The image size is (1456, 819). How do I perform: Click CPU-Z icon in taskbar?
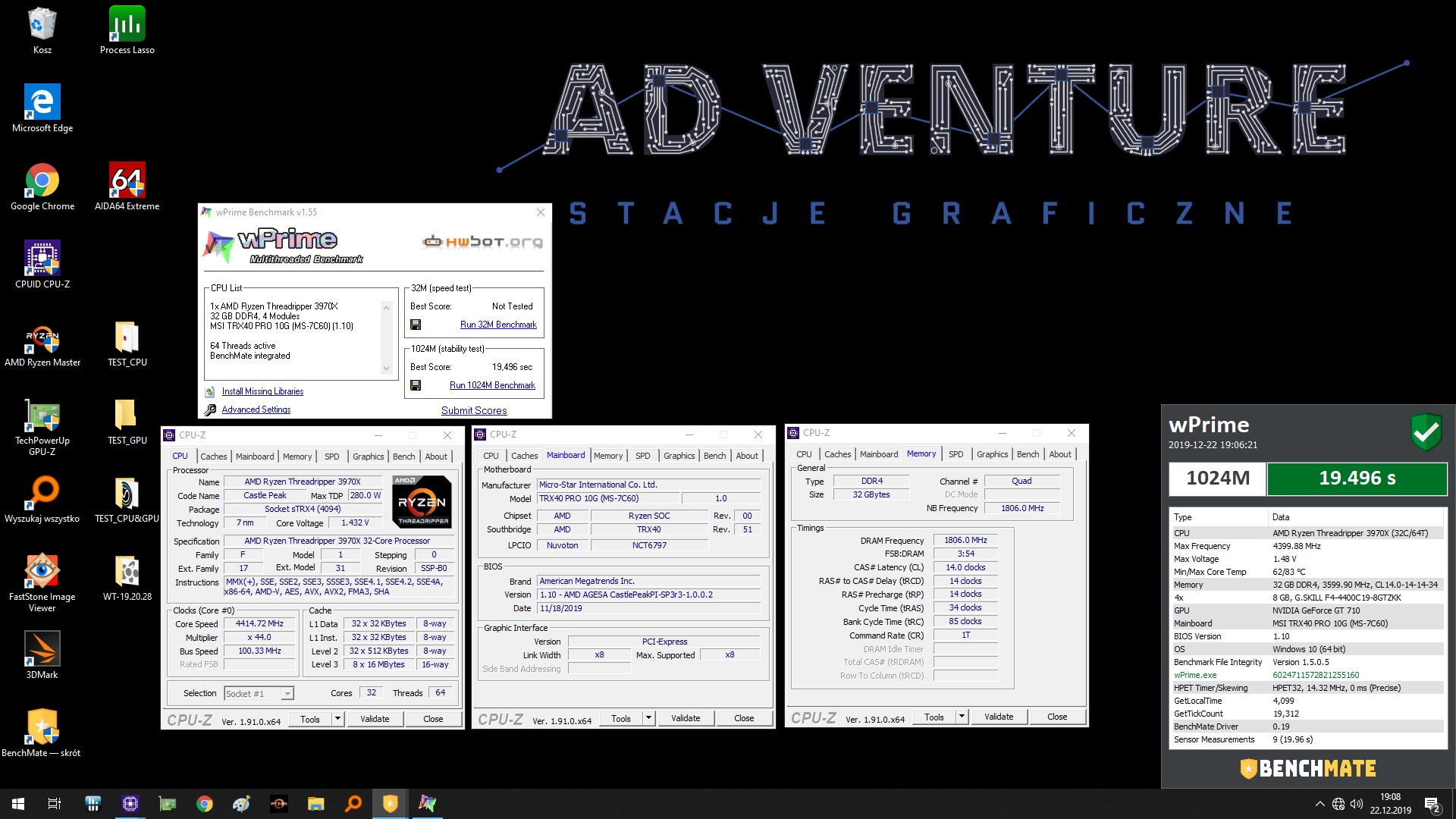pos(130,804)
